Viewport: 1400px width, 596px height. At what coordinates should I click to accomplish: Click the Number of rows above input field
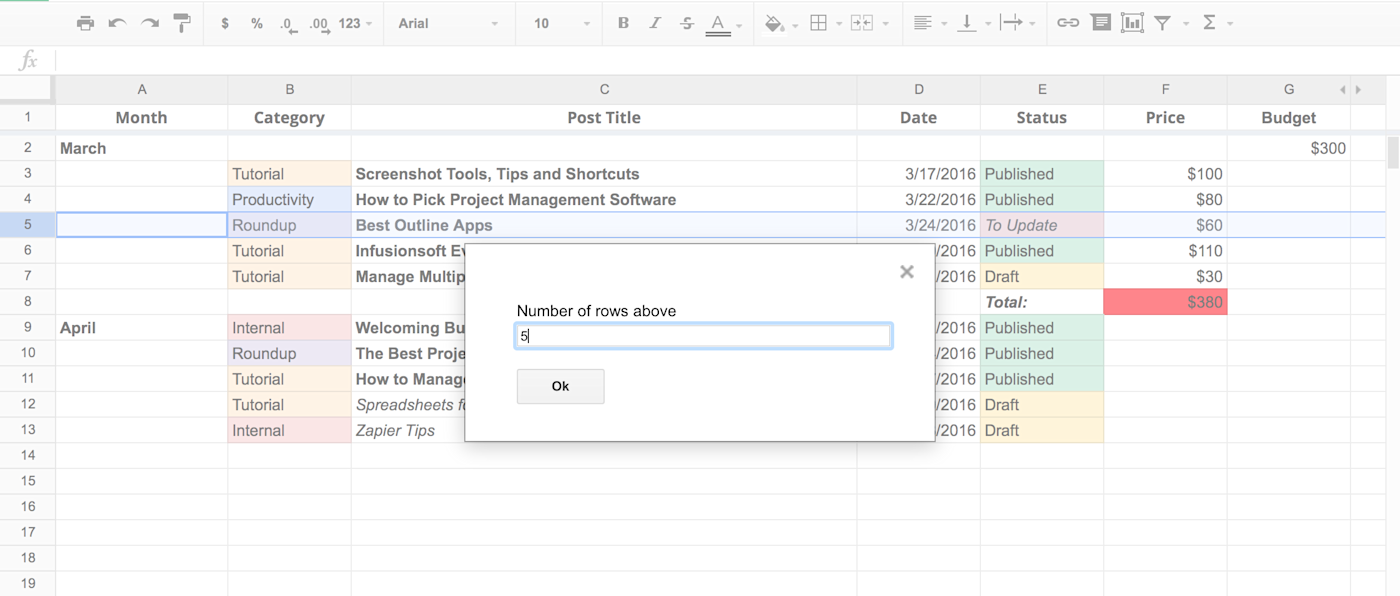point(702,335)
